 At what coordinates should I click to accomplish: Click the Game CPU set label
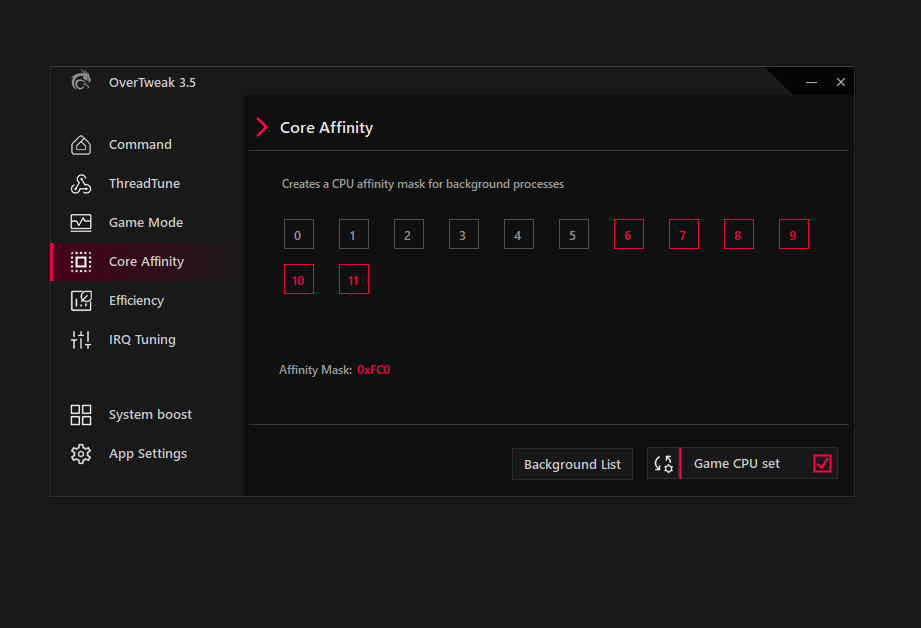click(x=737, y=464)
